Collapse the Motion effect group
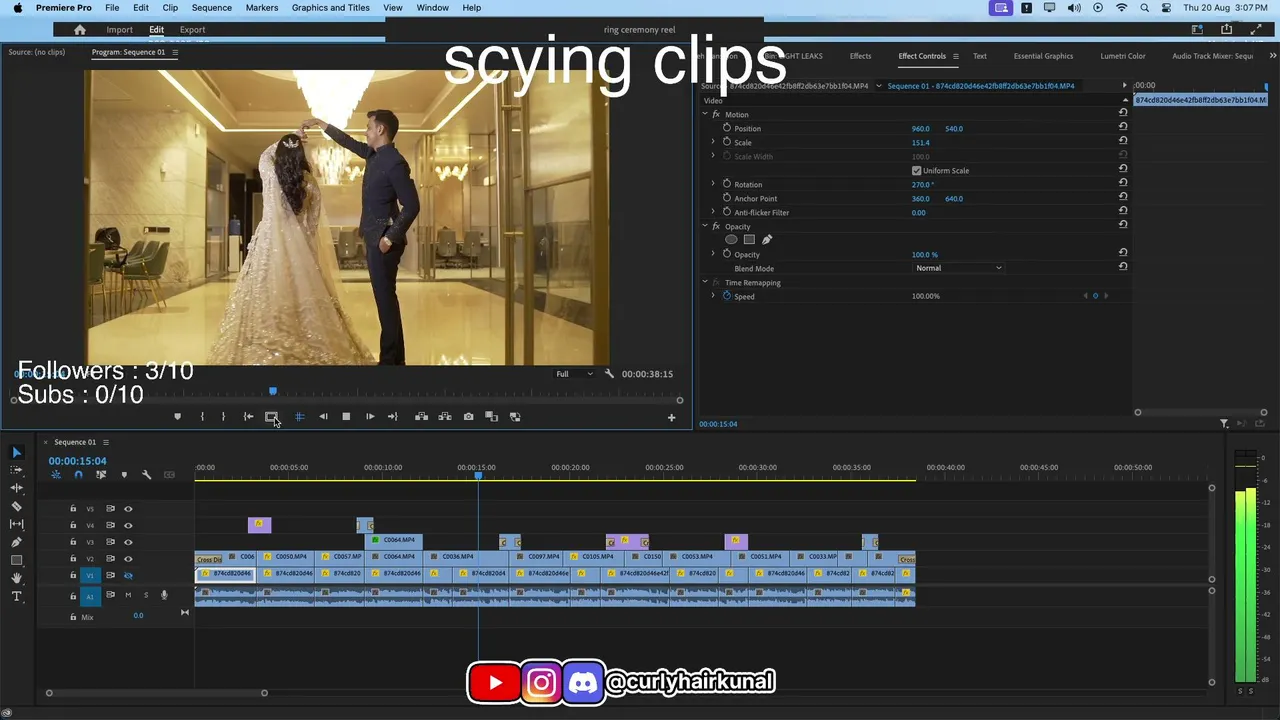 point(705,114)
